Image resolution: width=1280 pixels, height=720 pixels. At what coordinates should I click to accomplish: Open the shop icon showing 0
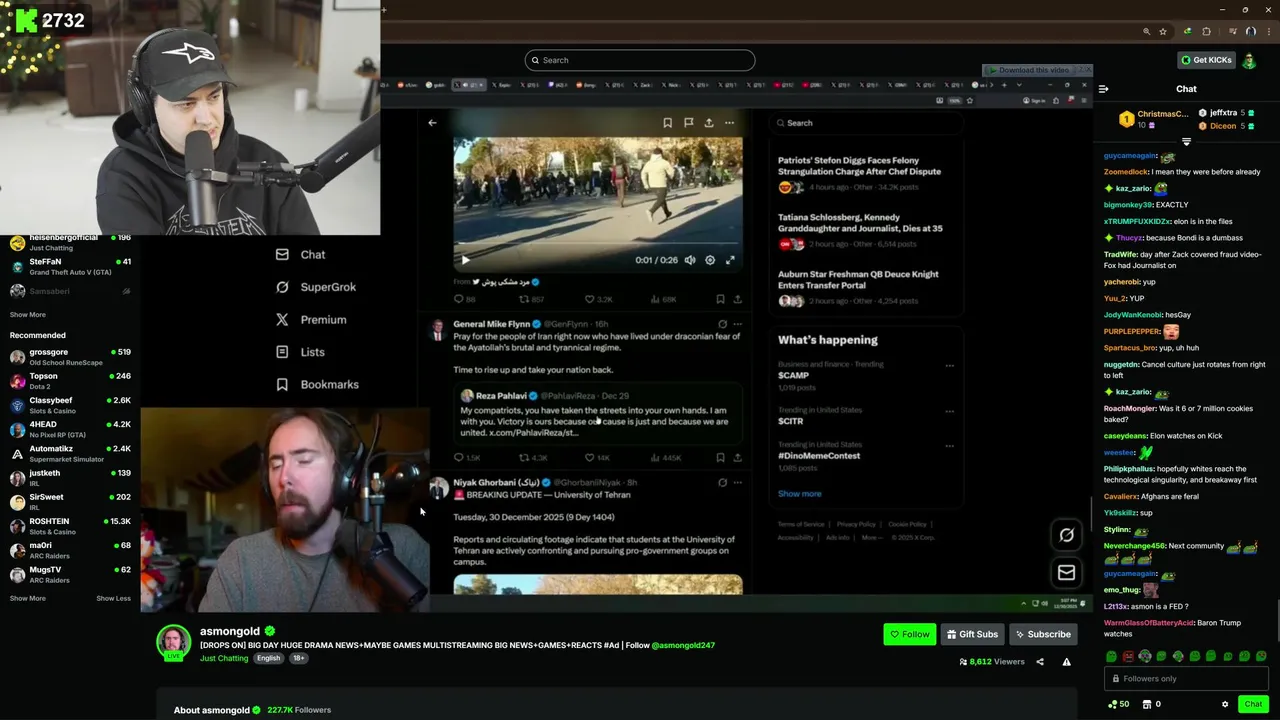coord(1152,704)
